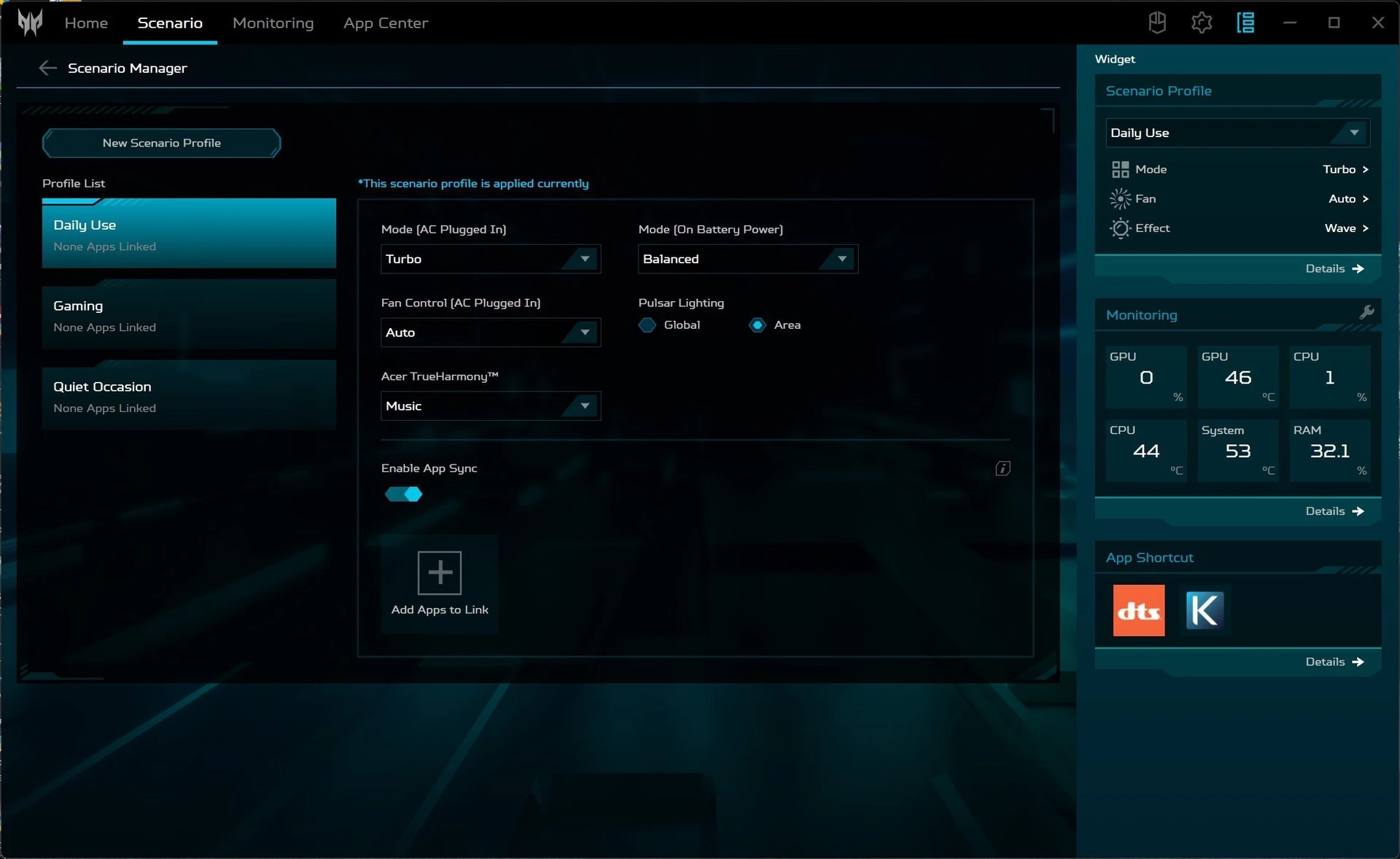Image resolution: width=1400 pixels, height=859 pixels.
Task: Click the Mode grid icon in widget
Action: [x=1120, y=169]
